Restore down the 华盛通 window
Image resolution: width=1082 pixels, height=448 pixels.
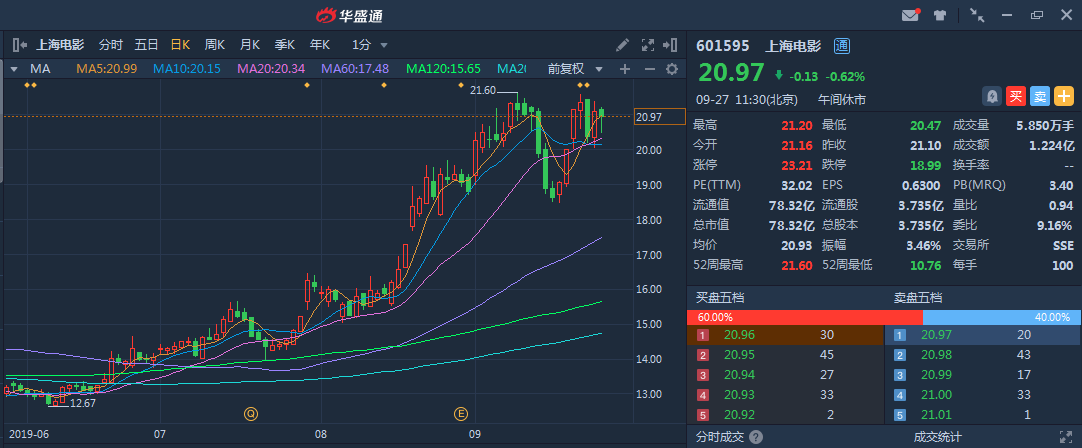point(1036,14)
